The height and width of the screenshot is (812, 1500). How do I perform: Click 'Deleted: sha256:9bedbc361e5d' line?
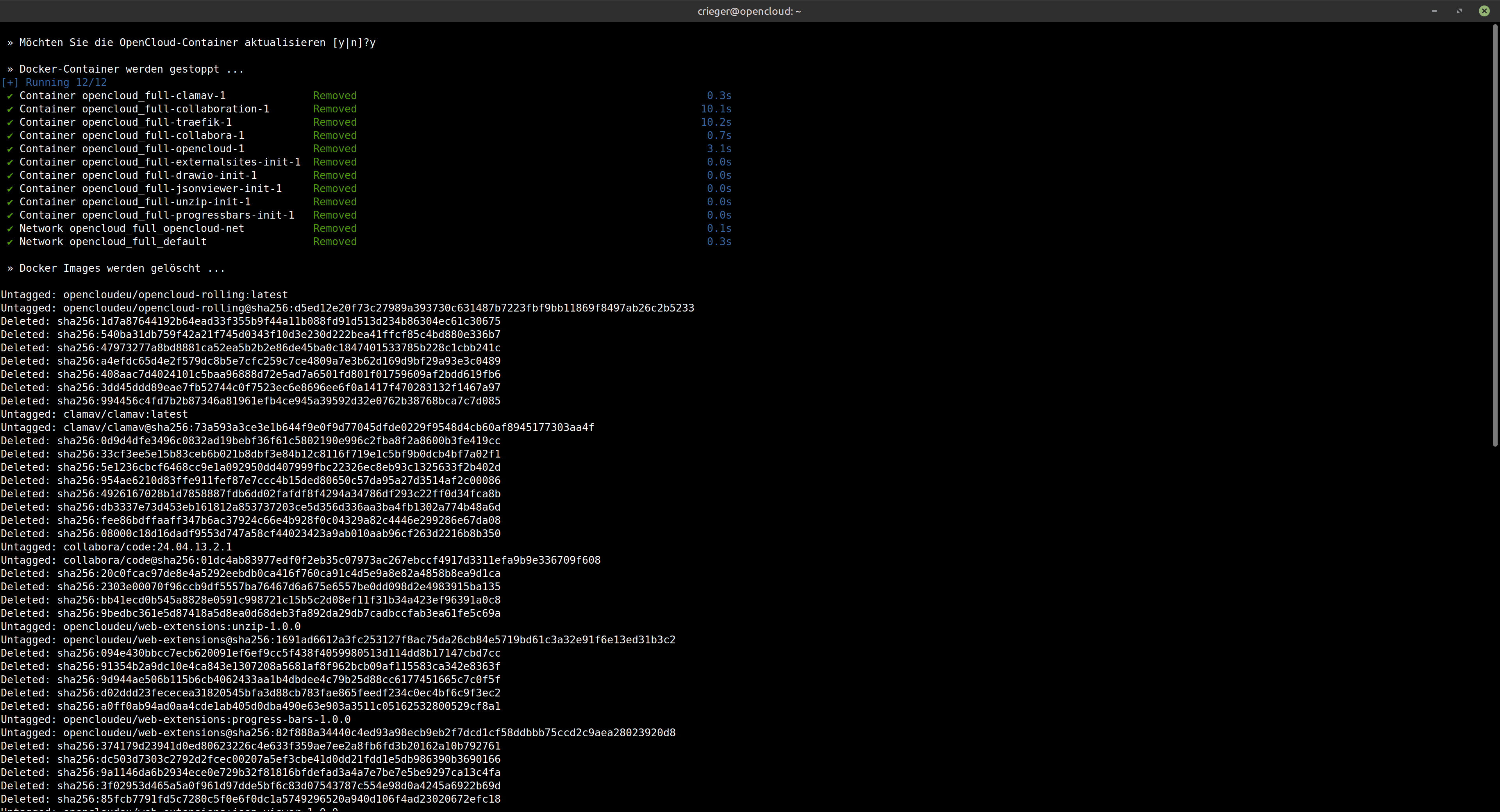point(250,614)
